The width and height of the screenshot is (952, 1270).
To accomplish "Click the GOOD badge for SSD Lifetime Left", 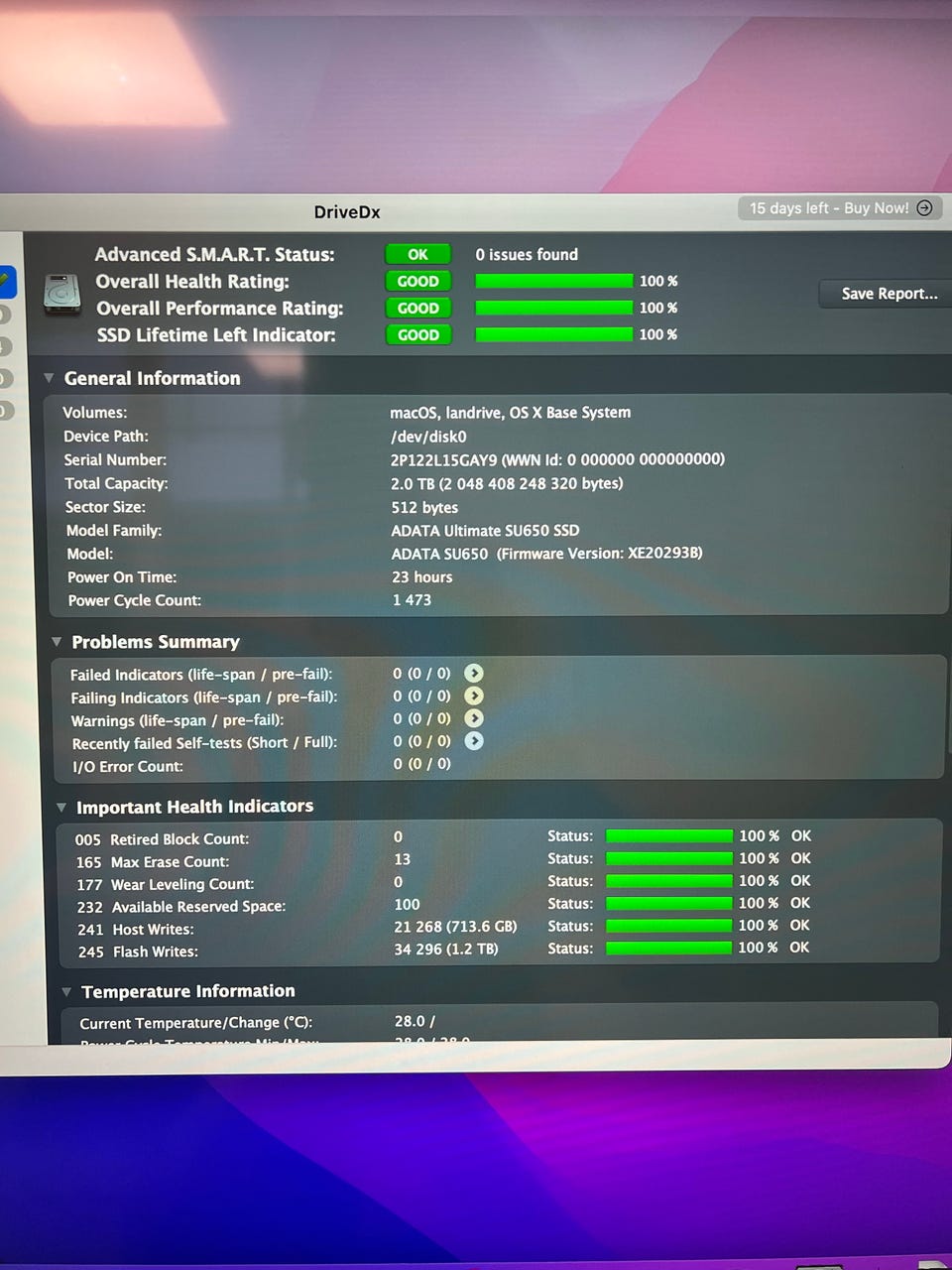I will pos(417,335).
